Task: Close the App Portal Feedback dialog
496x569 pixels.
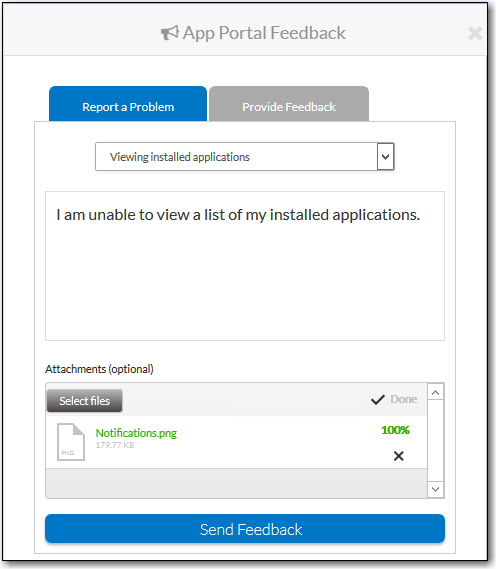Action: tap(475, 33)
